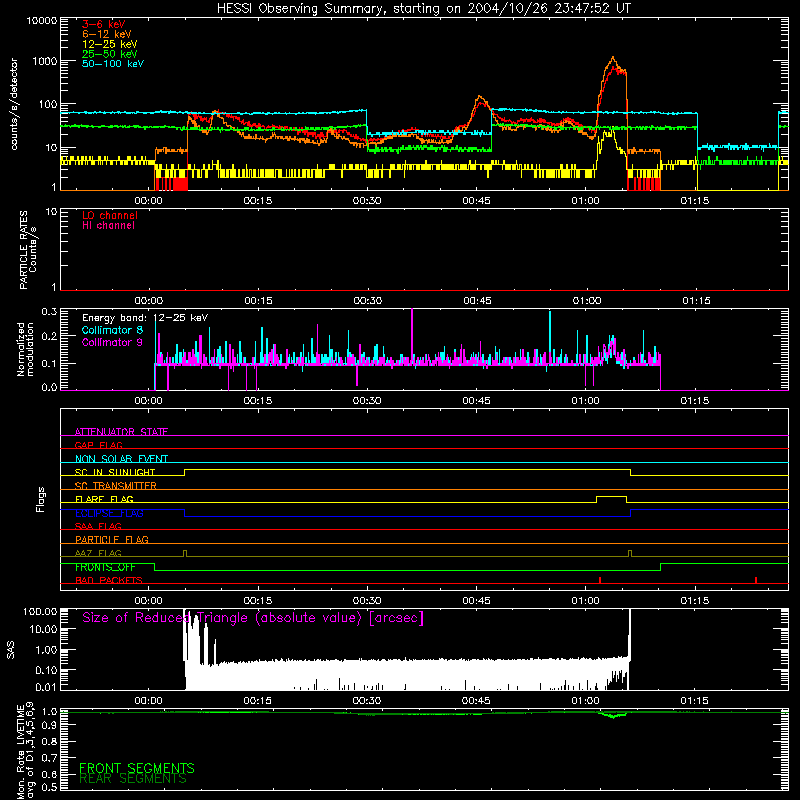This screenshot has height=800, width=800.
Task: Click the Size of Reduced Triangle label
Action: [x=253, y=618]
